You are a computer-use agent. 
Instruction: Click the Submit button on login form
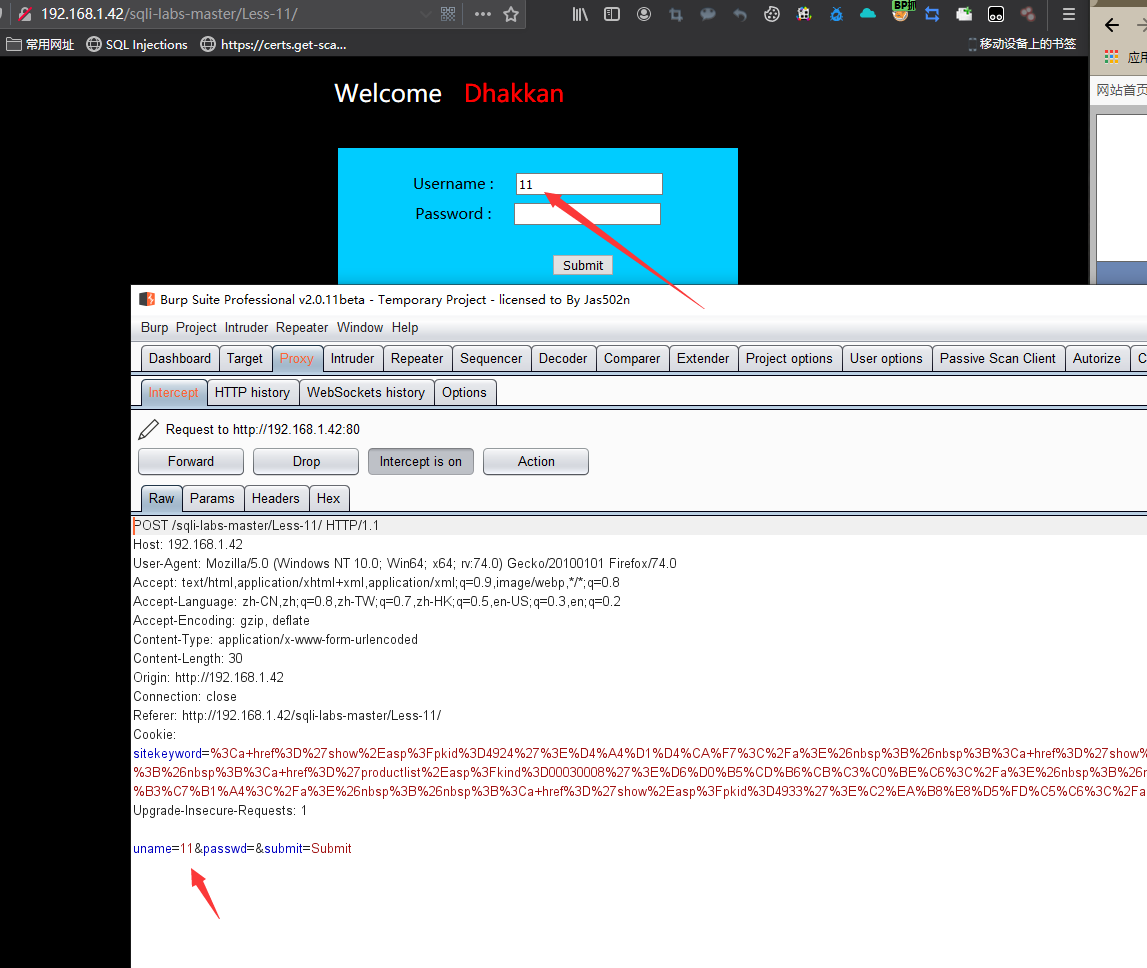point(583,265)
